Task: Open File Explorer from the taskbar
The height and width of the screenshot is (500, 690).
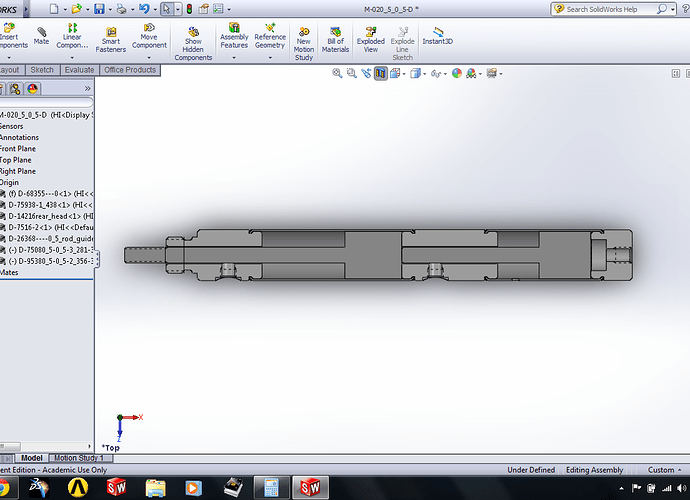Action: tap(155, 488)
